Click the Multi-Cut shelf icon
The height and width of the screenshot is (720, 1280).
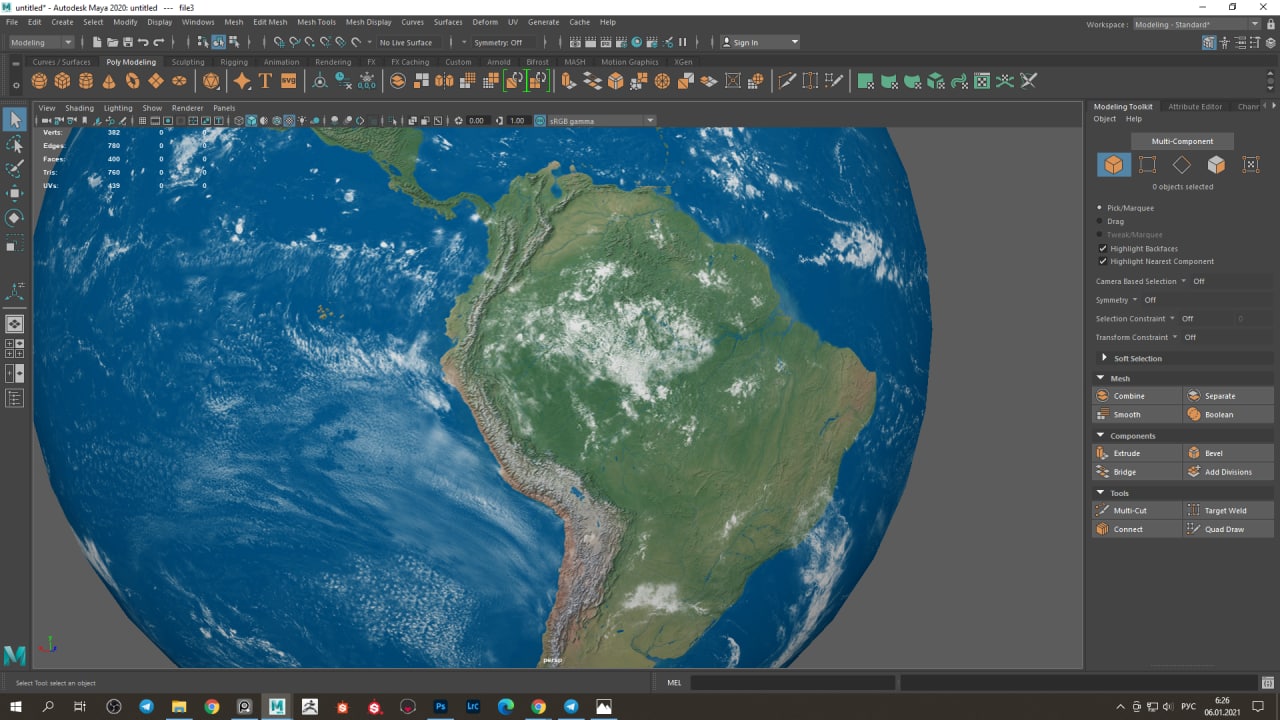pos(786,81)
